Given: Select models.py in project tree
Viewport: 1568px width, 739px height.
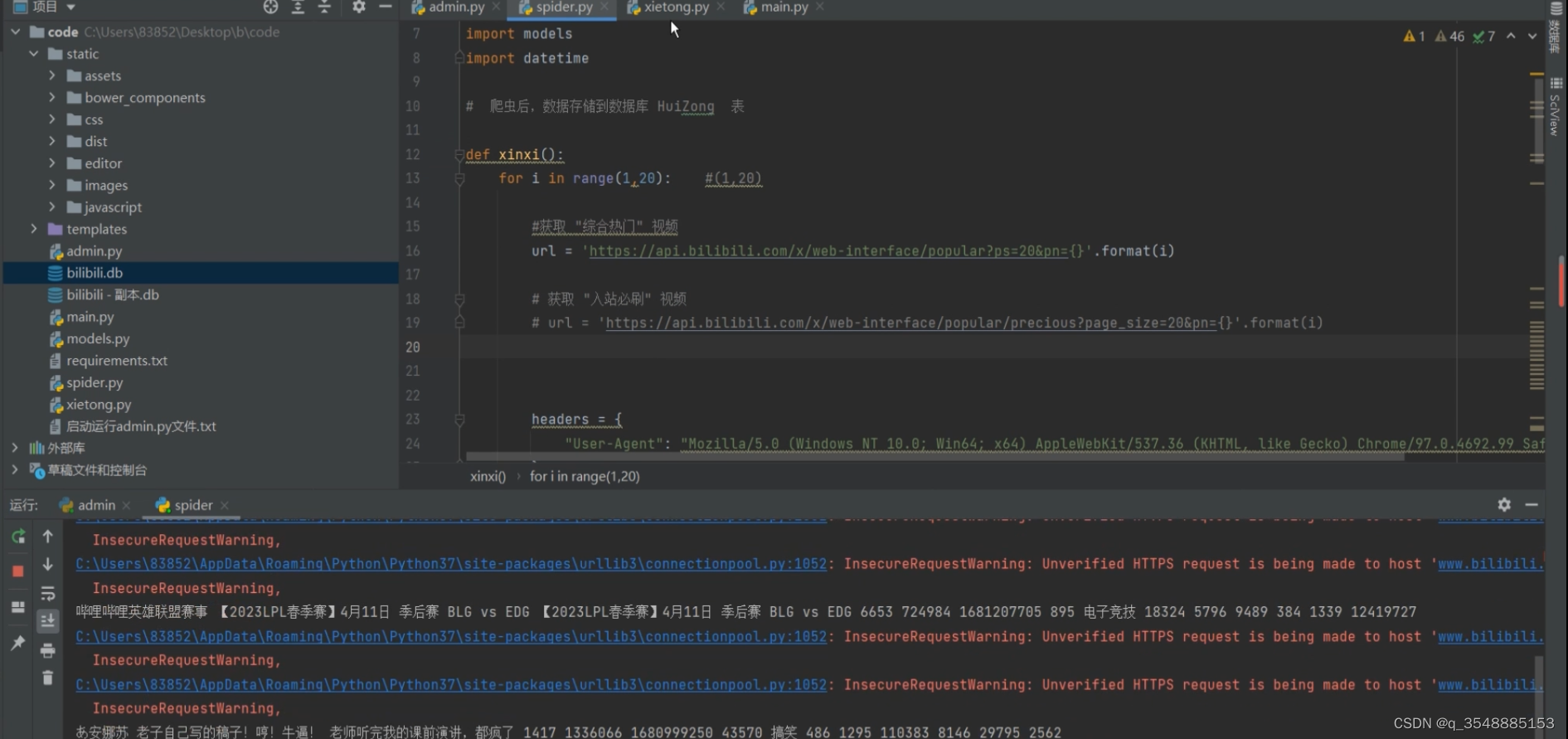Looking at the screenshot, I should [x=98, y=338].
